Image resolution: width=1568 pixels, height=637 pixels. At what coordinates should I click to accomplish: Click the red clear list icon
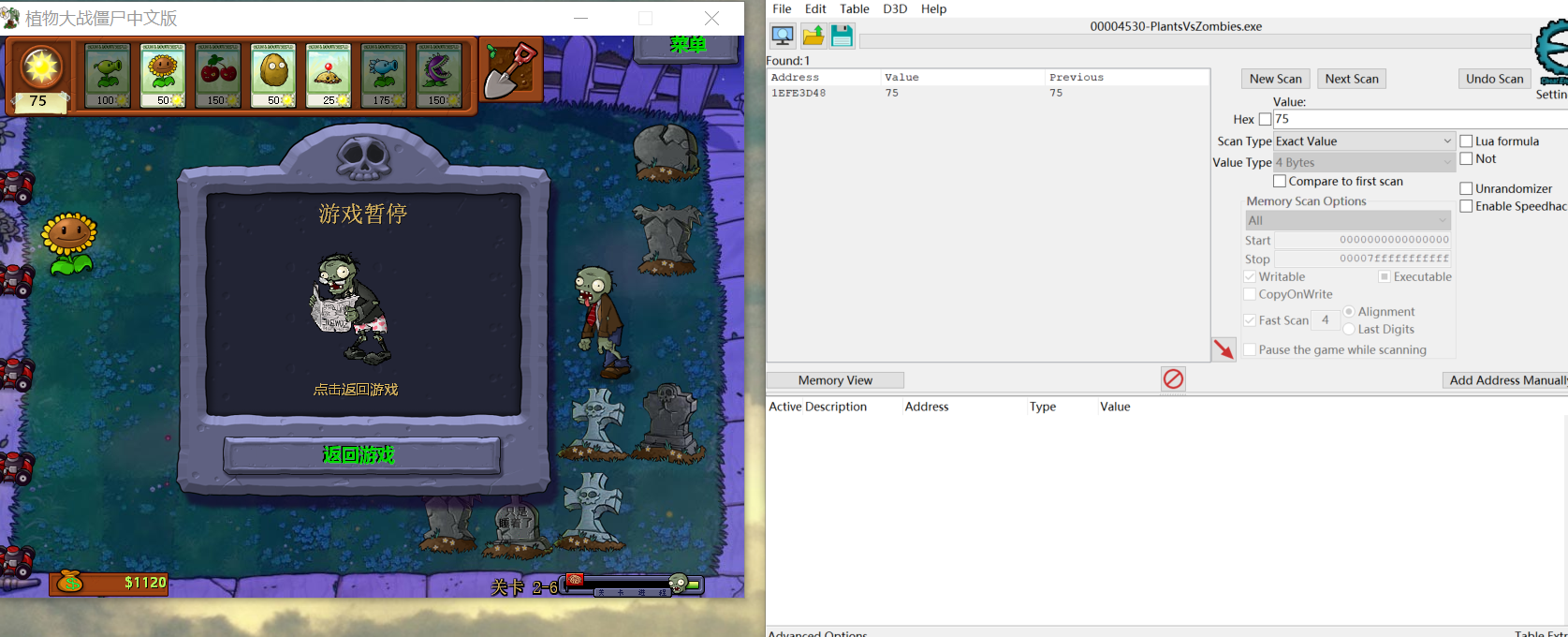coord(1173,378)
